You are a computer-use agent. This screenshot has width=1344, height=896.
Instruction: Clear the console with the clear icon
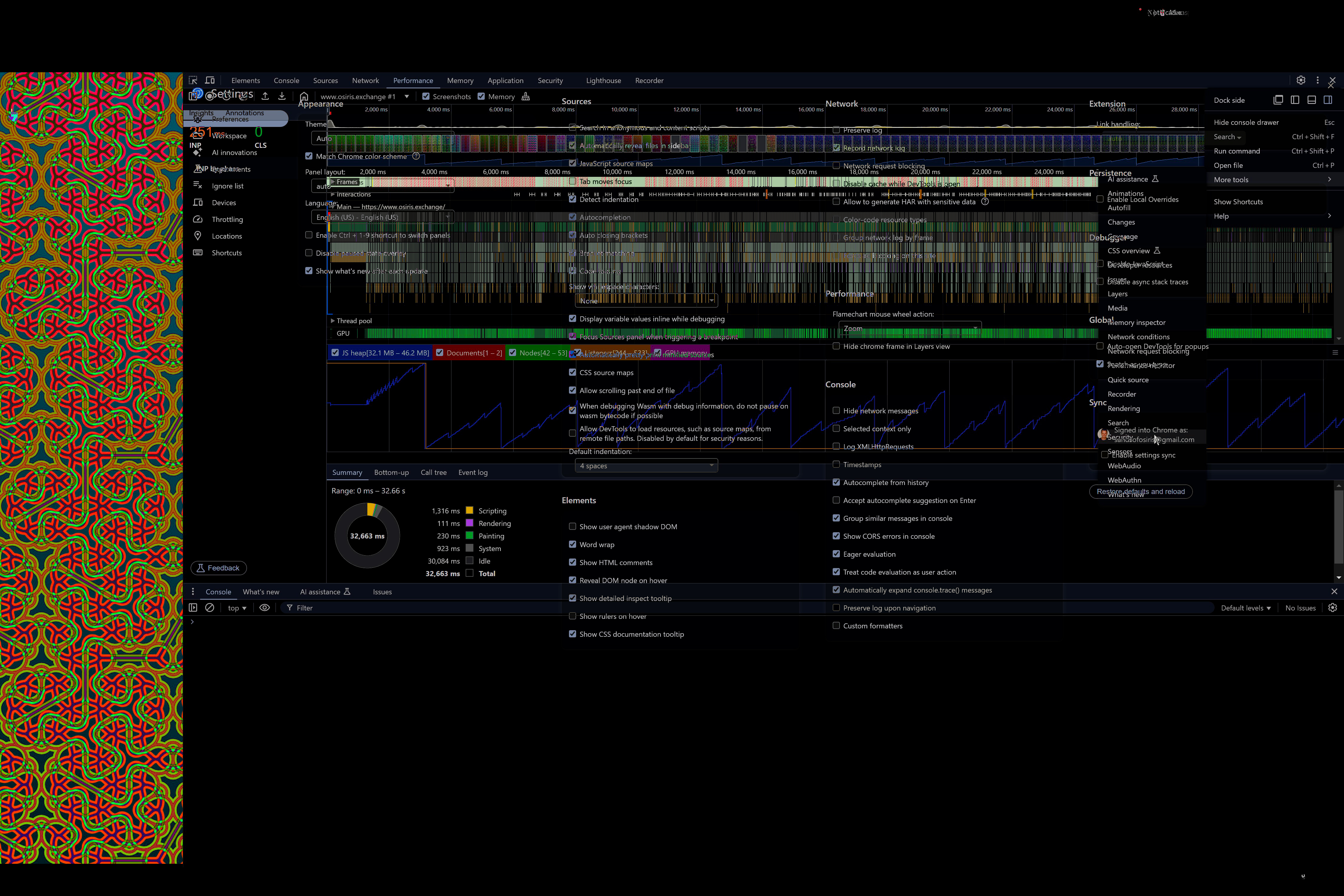(x=210, y=607)
